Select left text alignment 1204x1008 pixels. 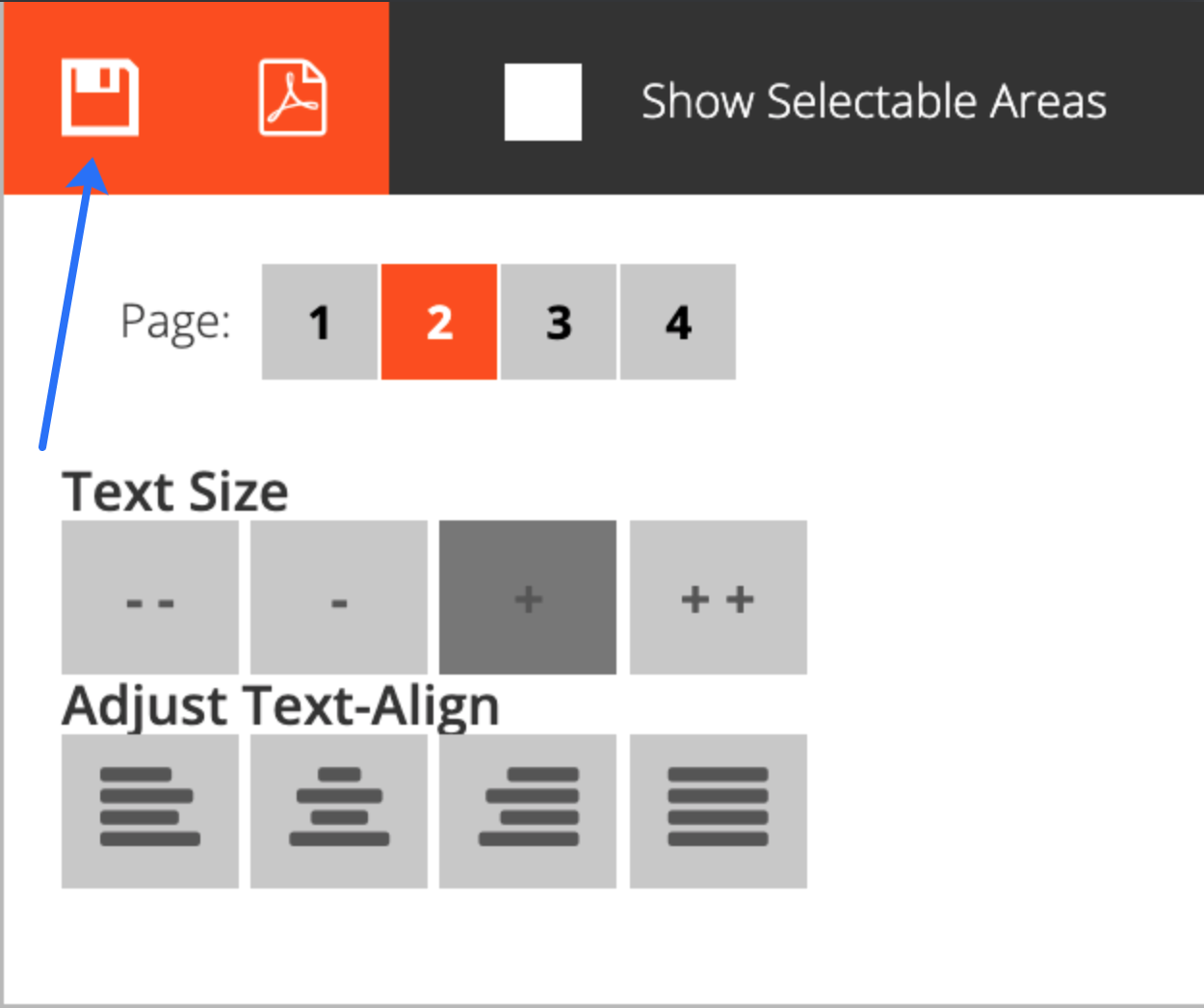point(149,810)
